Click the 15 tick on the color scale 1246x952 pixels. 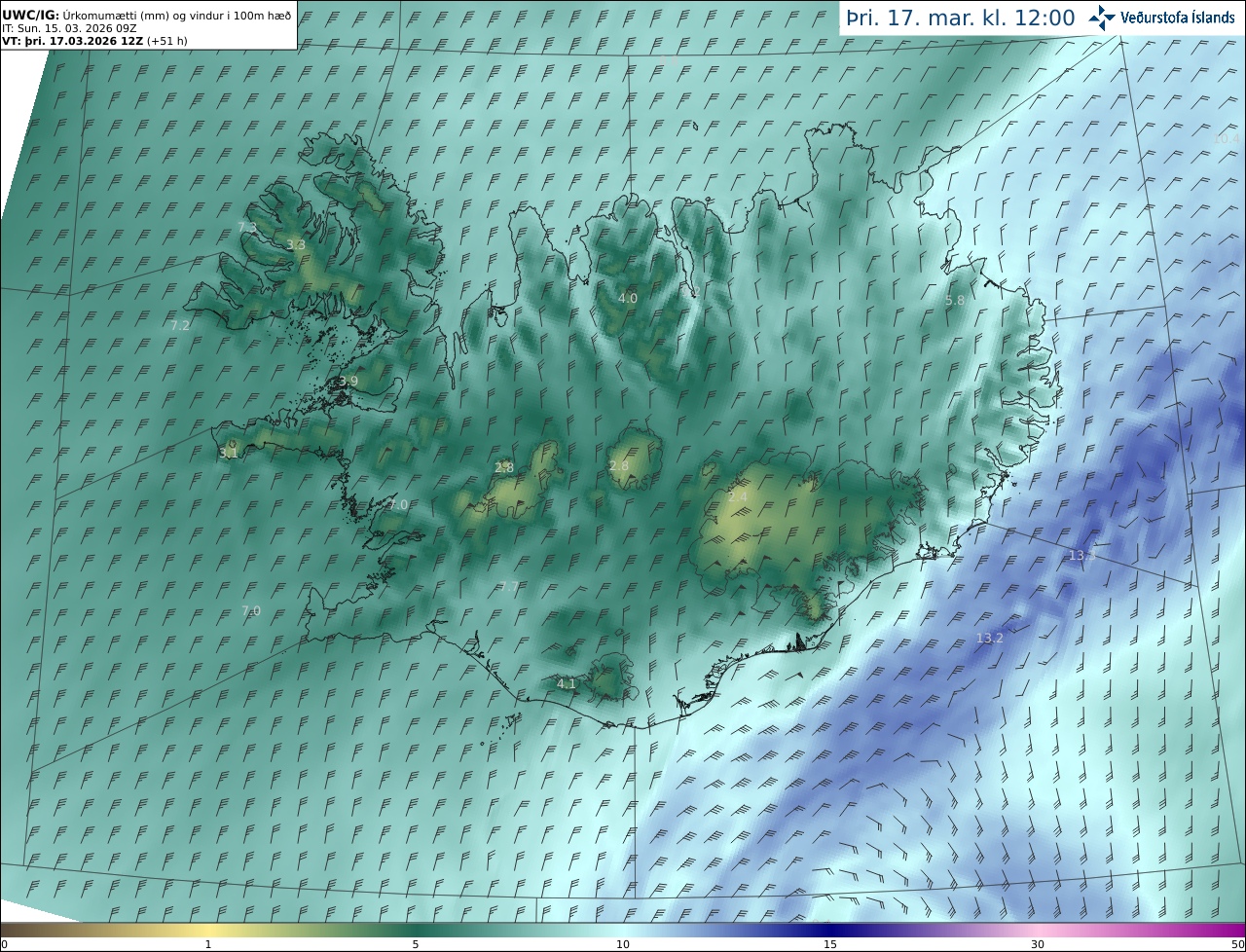(x=830, y=944)
